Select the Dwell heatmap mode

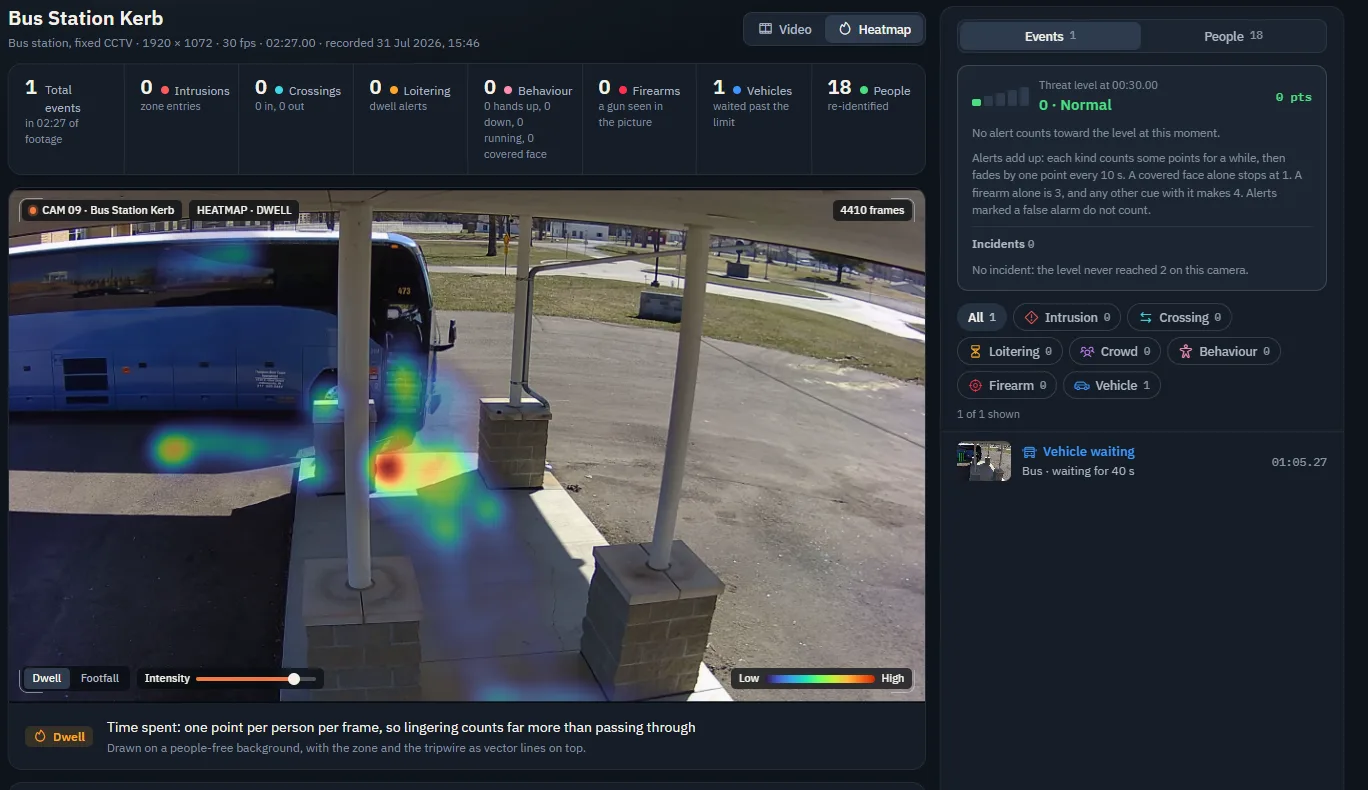tap(47, 678)
